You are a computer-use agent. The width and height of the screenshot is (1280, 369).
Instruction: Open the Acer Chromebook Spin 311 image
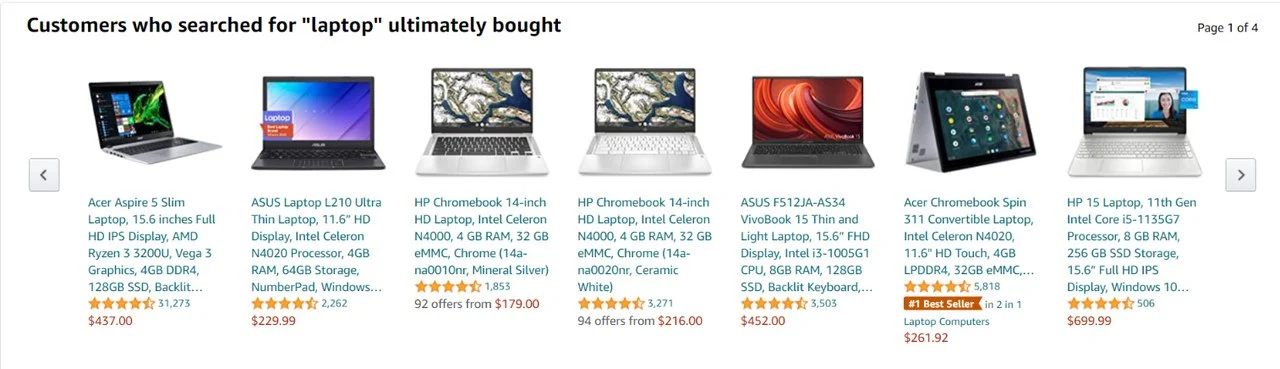click(969, 124)
